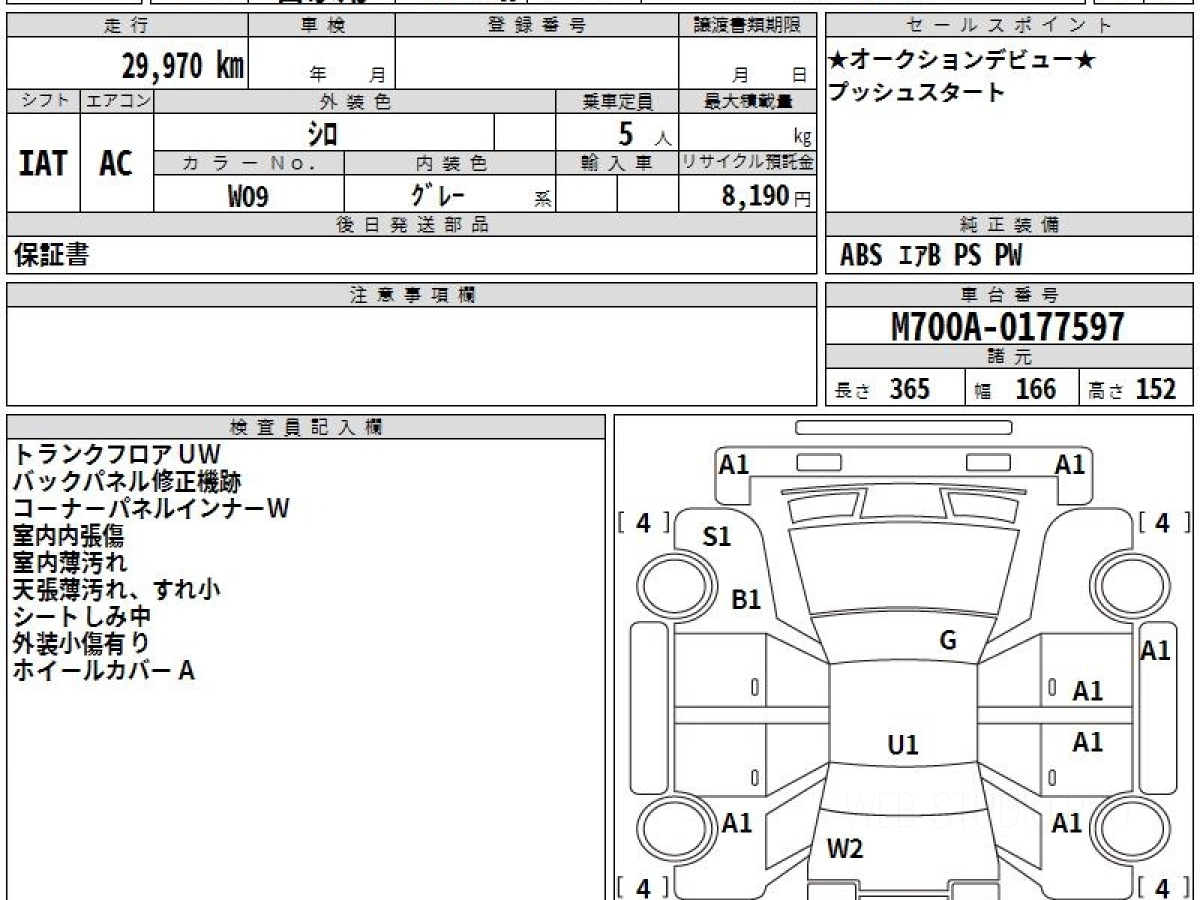Click inside the empty 注意事項欄 notes box
This screenshot has width=1200, height=900.
coord(412,356)
